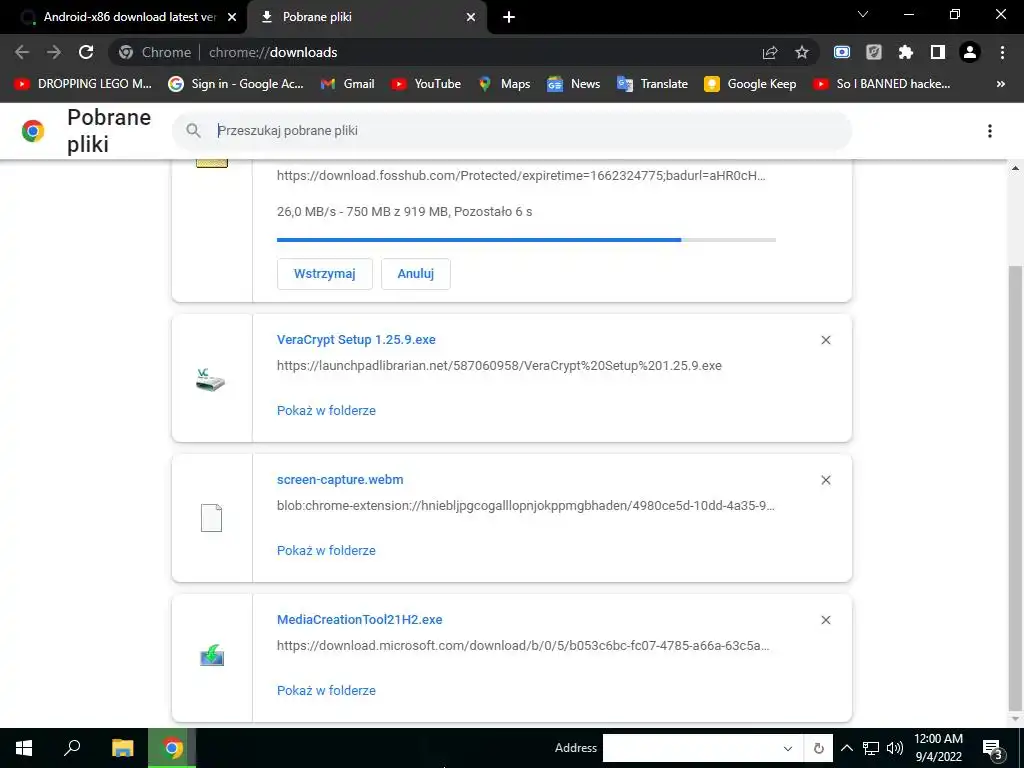Click the VeraCrypt file icon
The image size is (1024, 768).
[x=211, y=379]
